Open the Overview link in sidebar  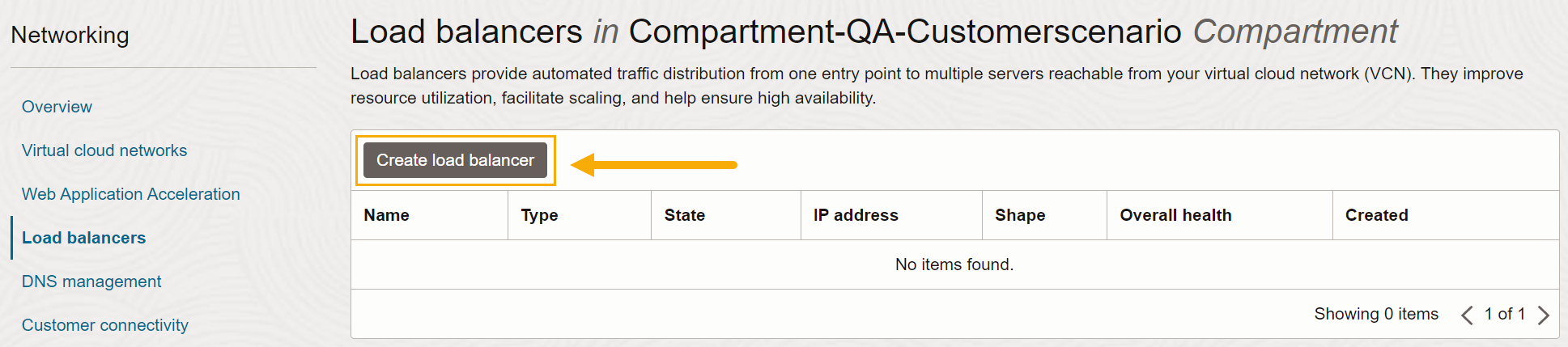57,107
